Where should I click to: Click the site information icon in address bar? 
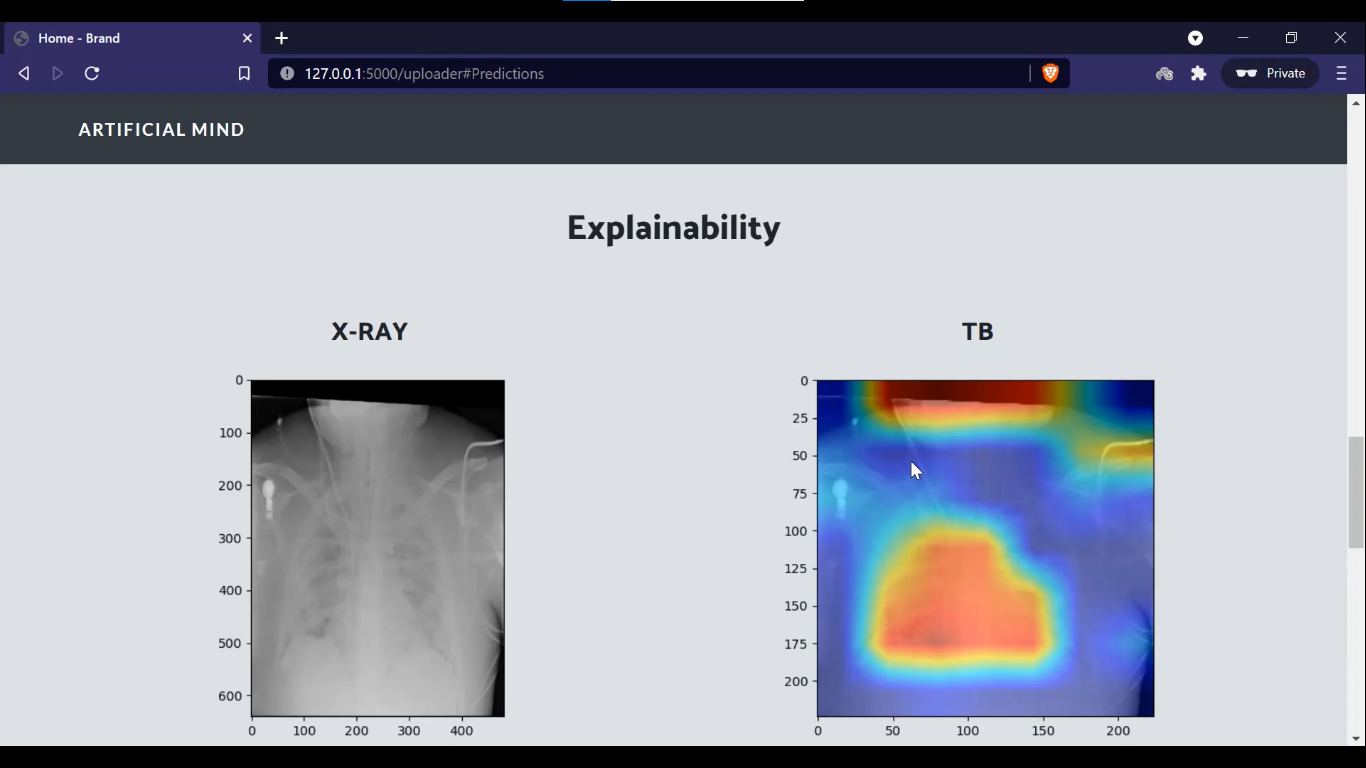(x=286, y=73)
